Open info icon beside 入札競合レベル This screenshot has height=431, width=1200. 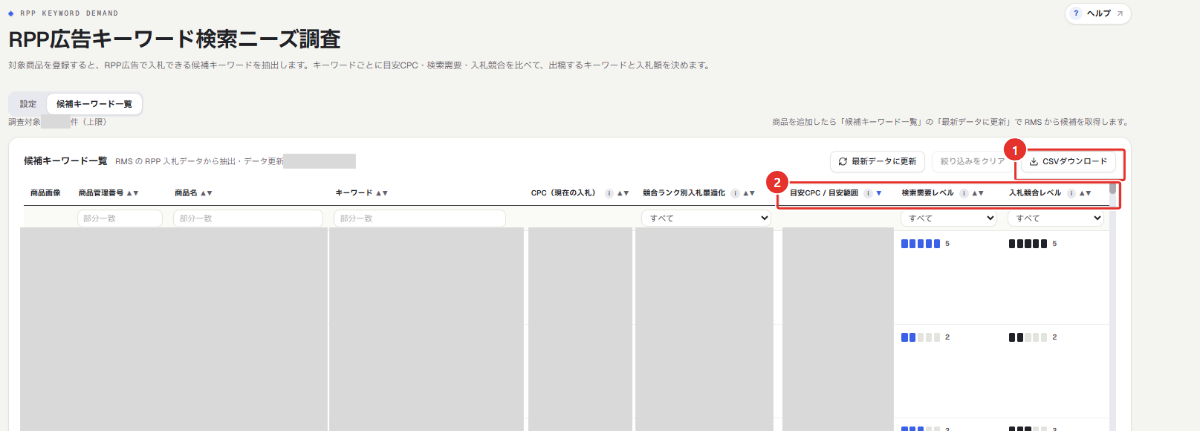[x=1071, y=193]
